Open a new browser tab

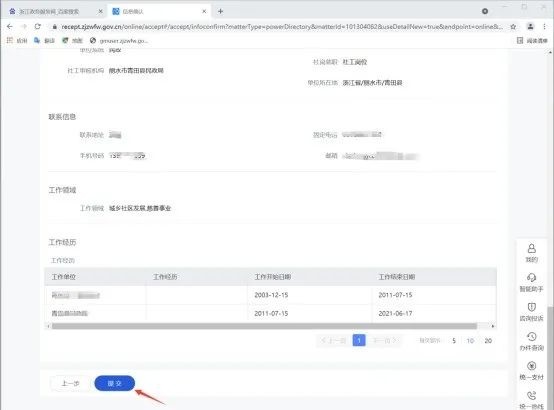[220, 11]
